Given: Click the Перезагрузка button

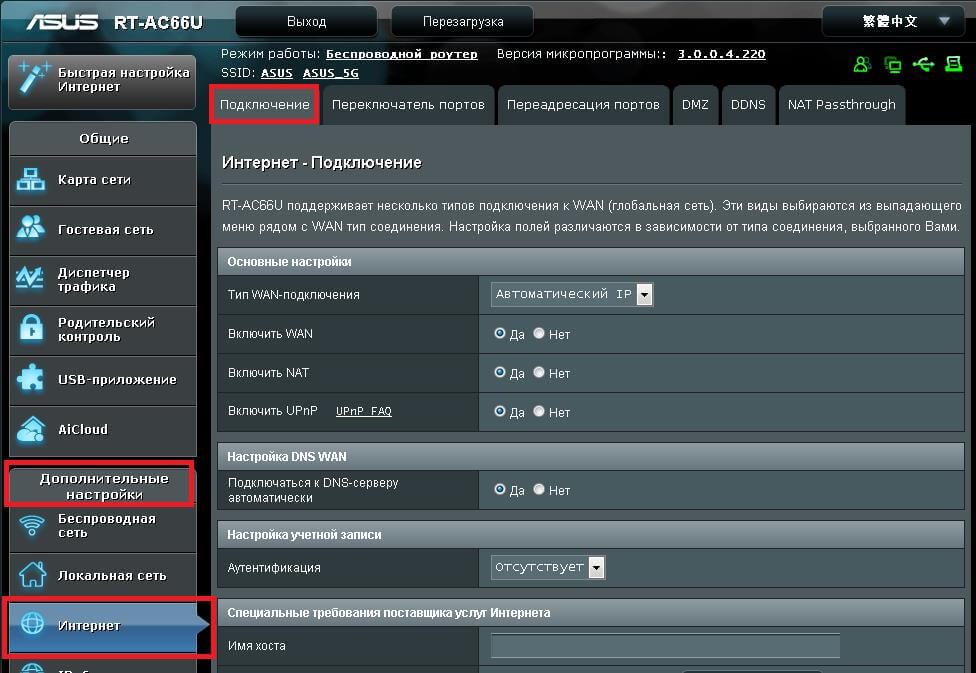Looking at the screenshot, I should coord(462,21).
